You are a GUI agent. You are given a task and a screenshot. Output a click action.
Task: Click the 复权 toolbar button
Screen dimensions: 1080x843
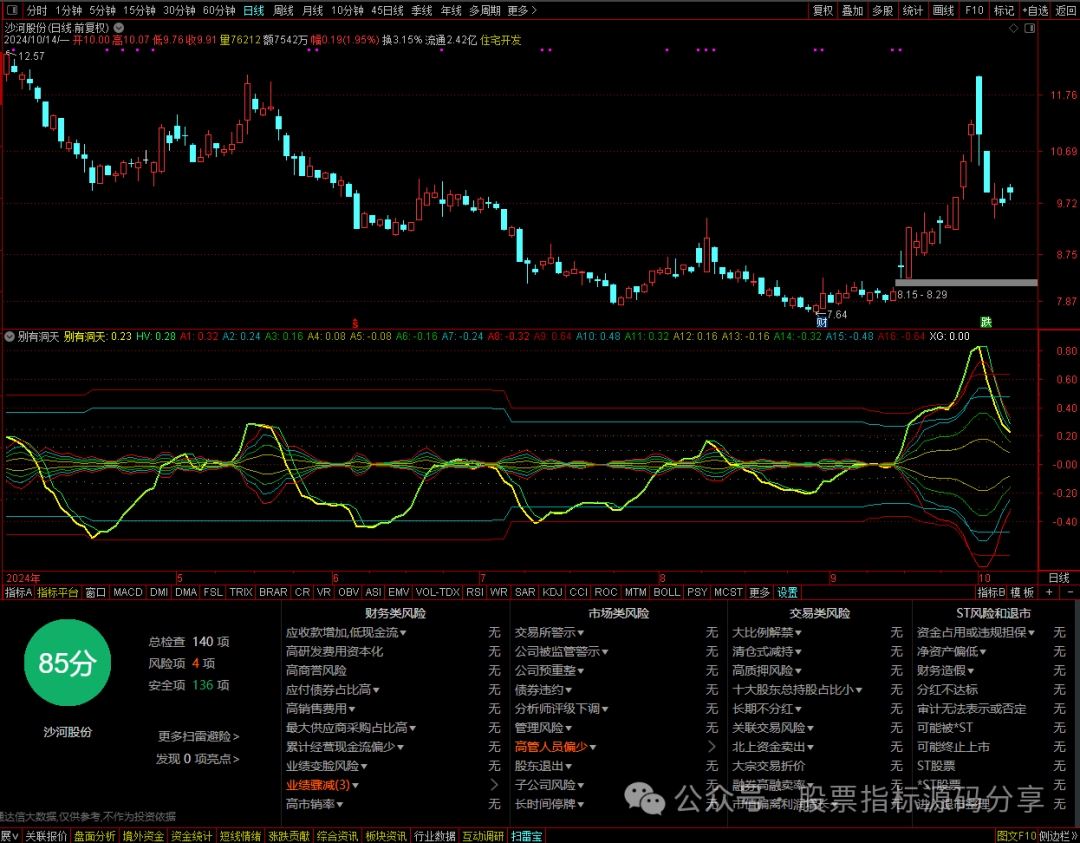[x=822, y=10]
